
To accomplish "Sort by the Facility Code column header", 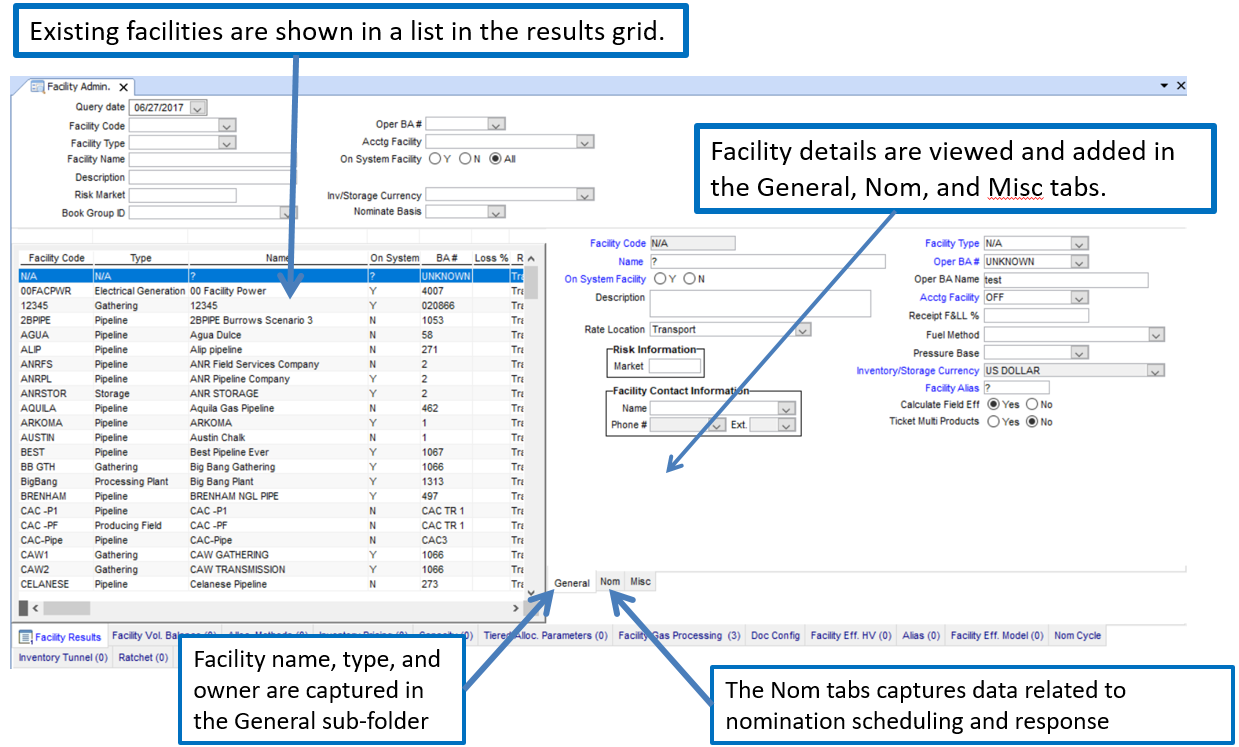I will coord(56,258).
